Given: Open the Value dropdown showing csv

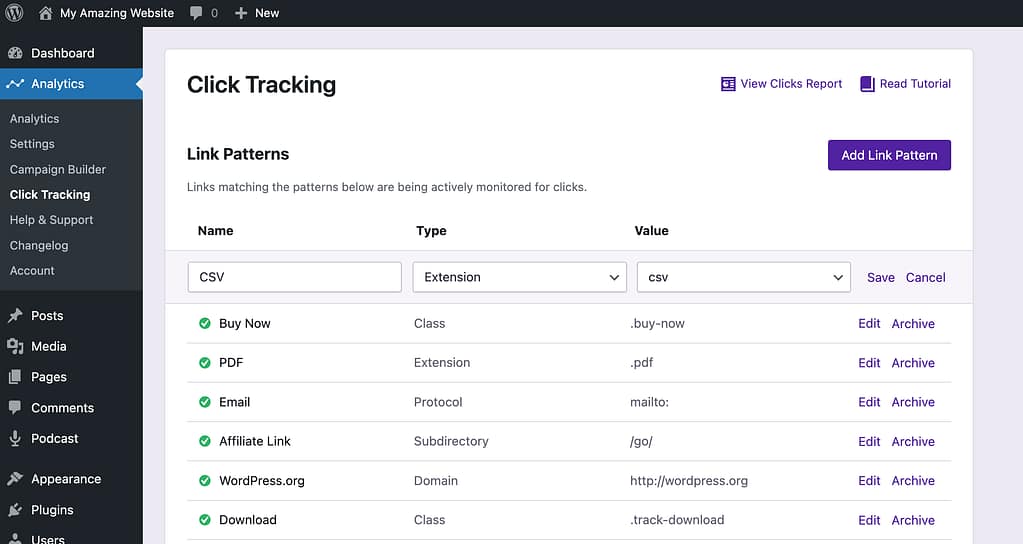Looking at the screenshot, I should [743, 277].
